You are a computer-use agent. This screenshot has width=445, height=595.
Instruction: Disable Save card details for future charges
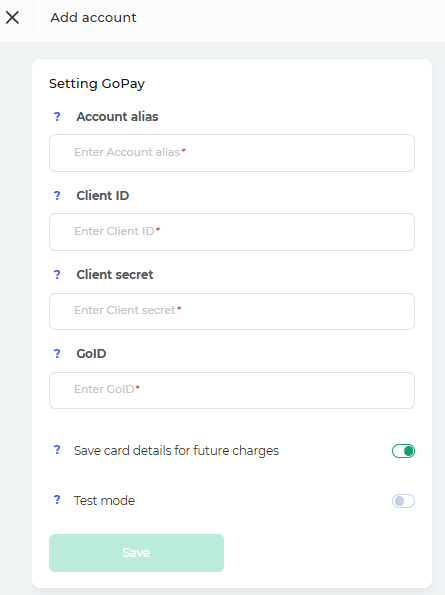(403, 451)
